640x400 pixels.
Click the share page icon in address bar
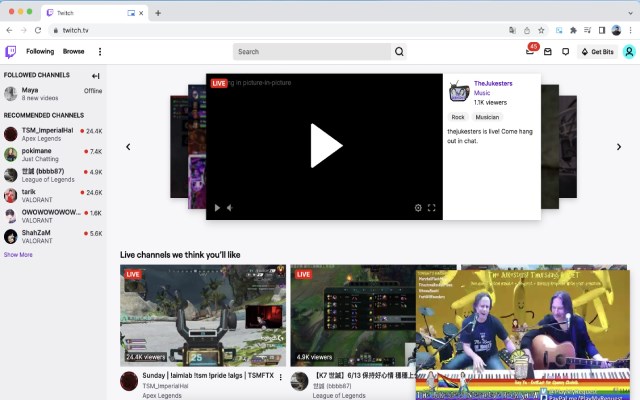click(527, 30)
